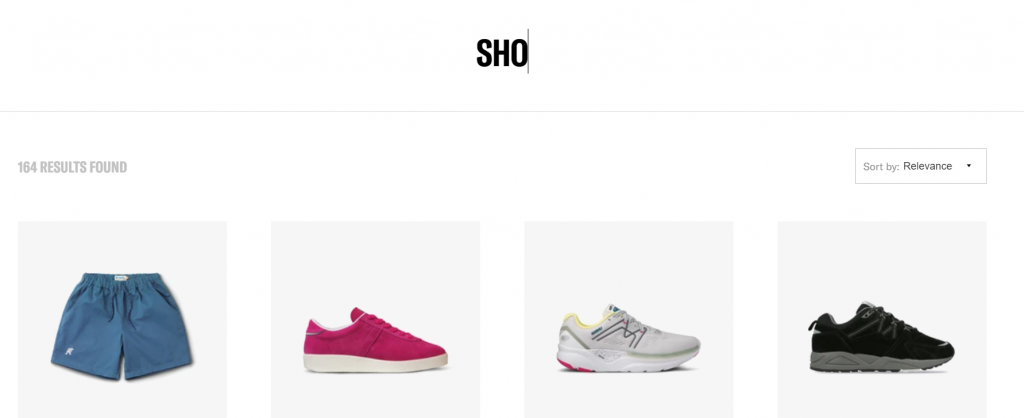Image resolution: width=1024 pixels, height=418 pixels.
Task: Select the Relevance text in sort box
Action: tap(927, 166)
